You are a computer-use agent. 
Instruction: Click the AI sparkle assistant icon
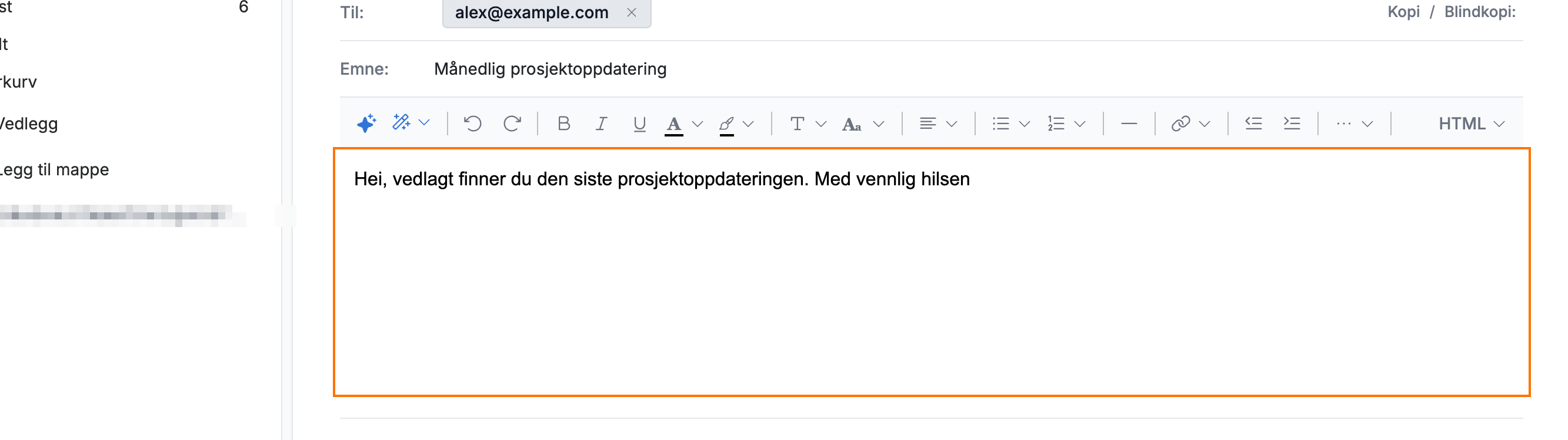(366, 124)
